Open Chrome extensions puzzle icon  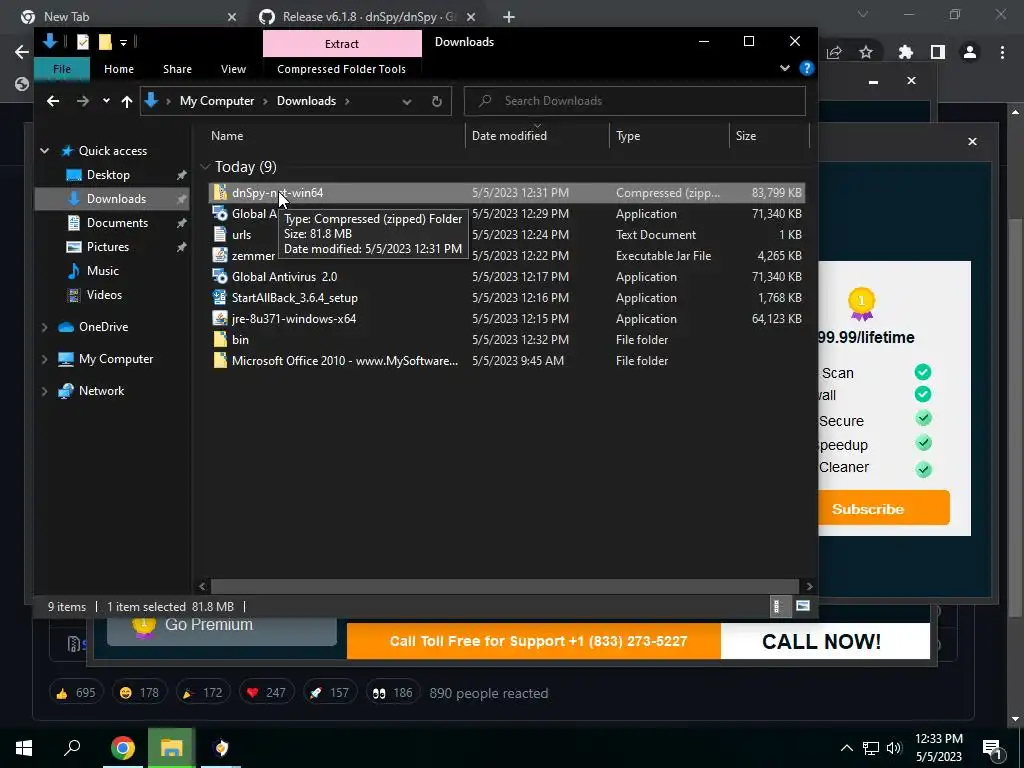[x=905, y=52]
